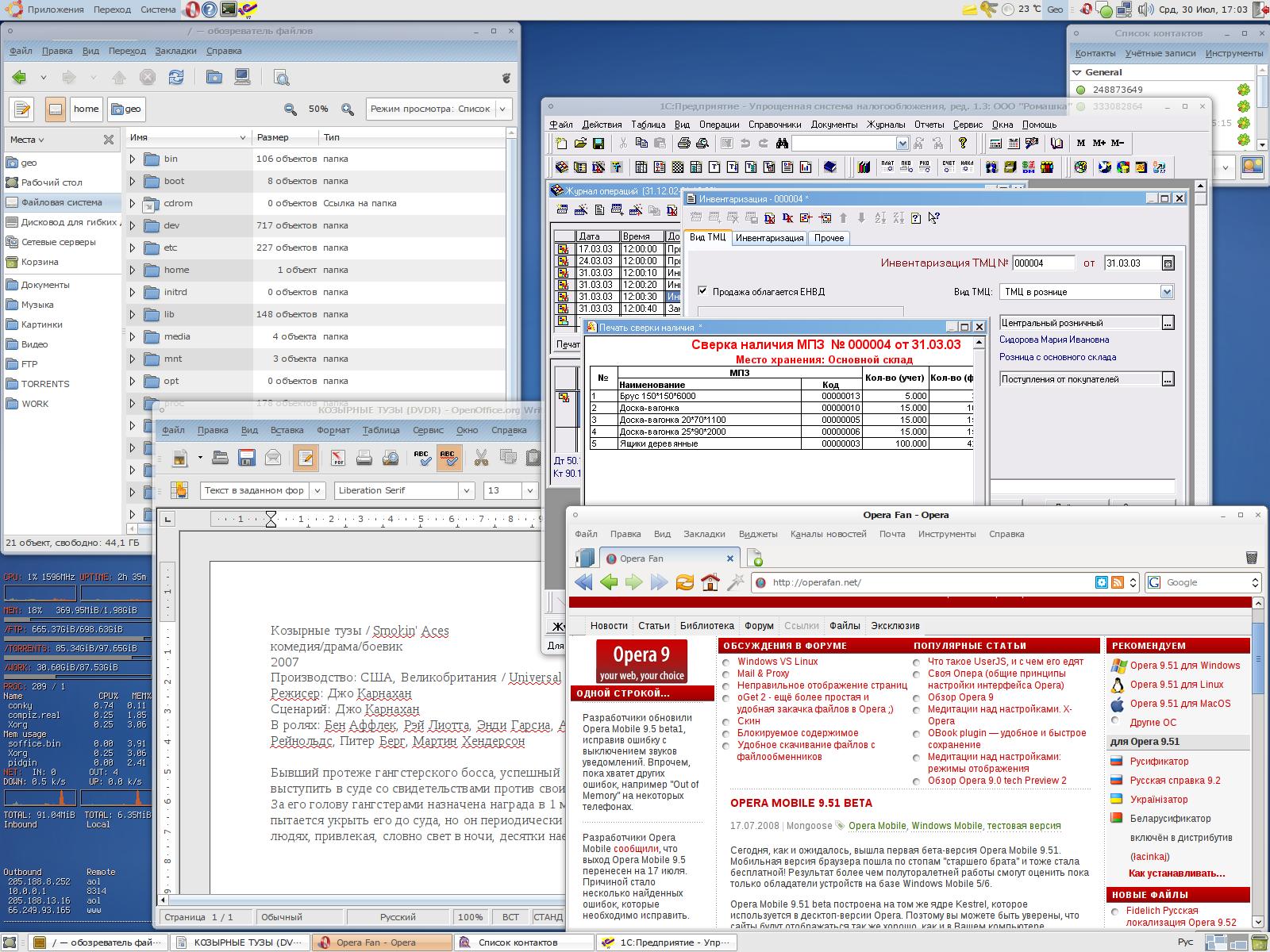This screenshot has height=952, width=1270.
Task: Open the paragraph style dropdown in OpenOffice
Action: click(x=317, y=490)
